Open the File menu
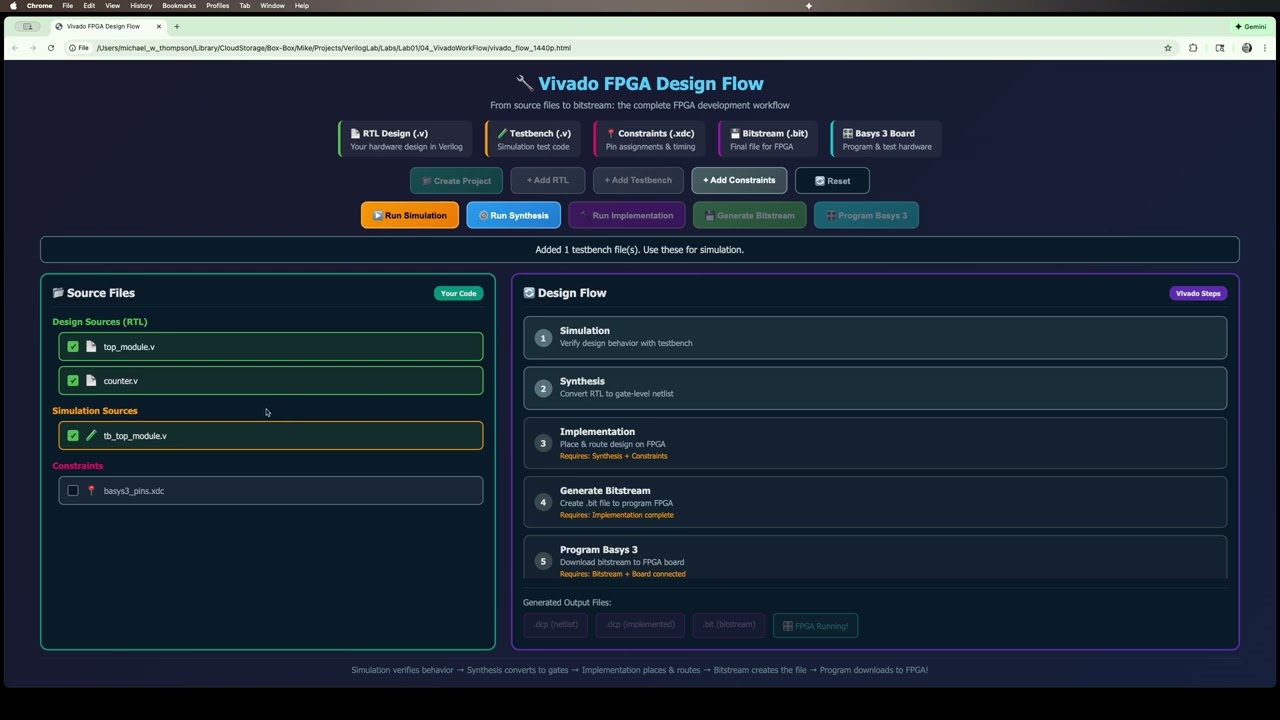 click(x=67, y=6)
